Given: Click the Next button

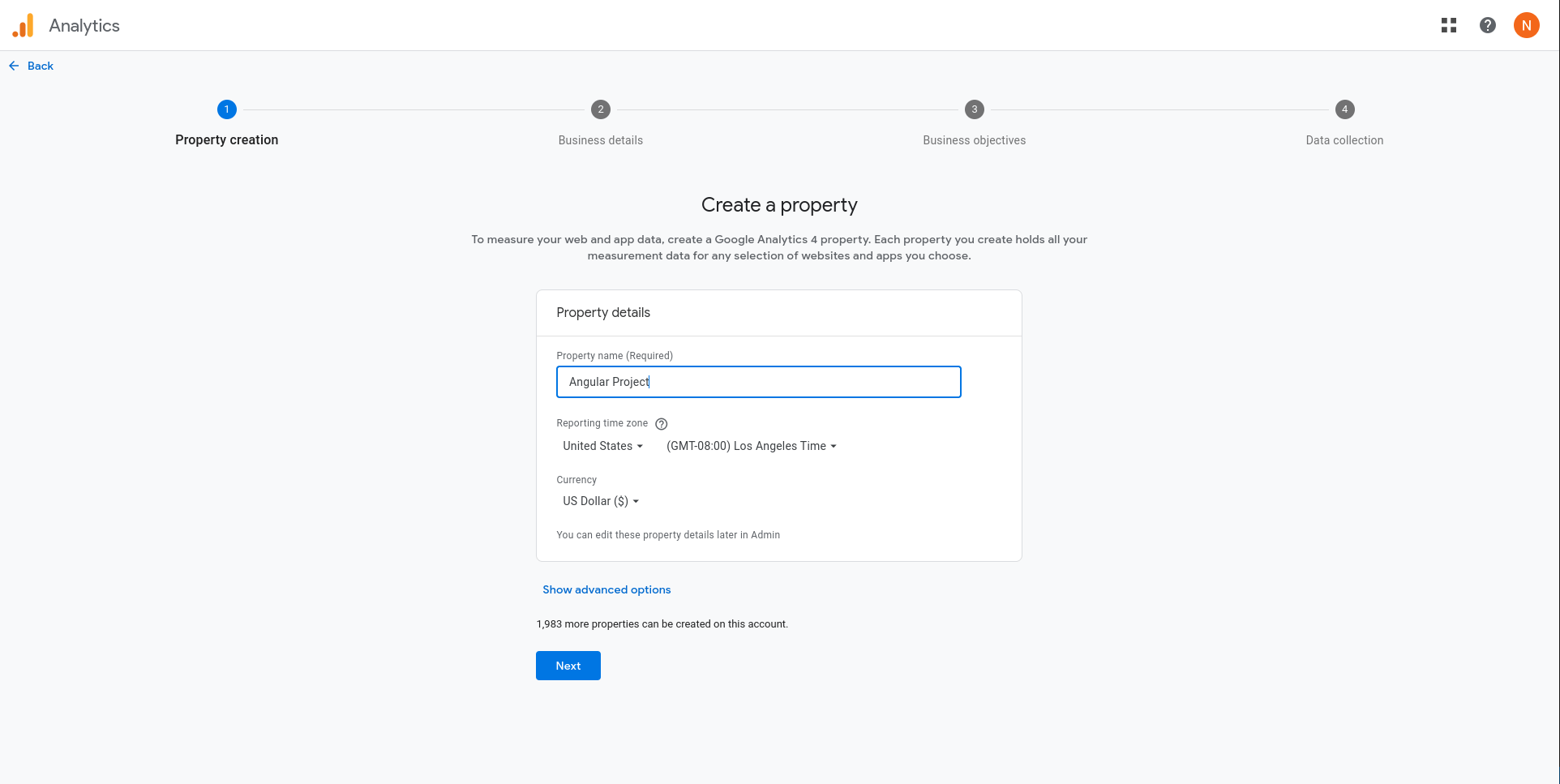Looking at the screenshot, I should pyautogui.click(x=568, y=666).
